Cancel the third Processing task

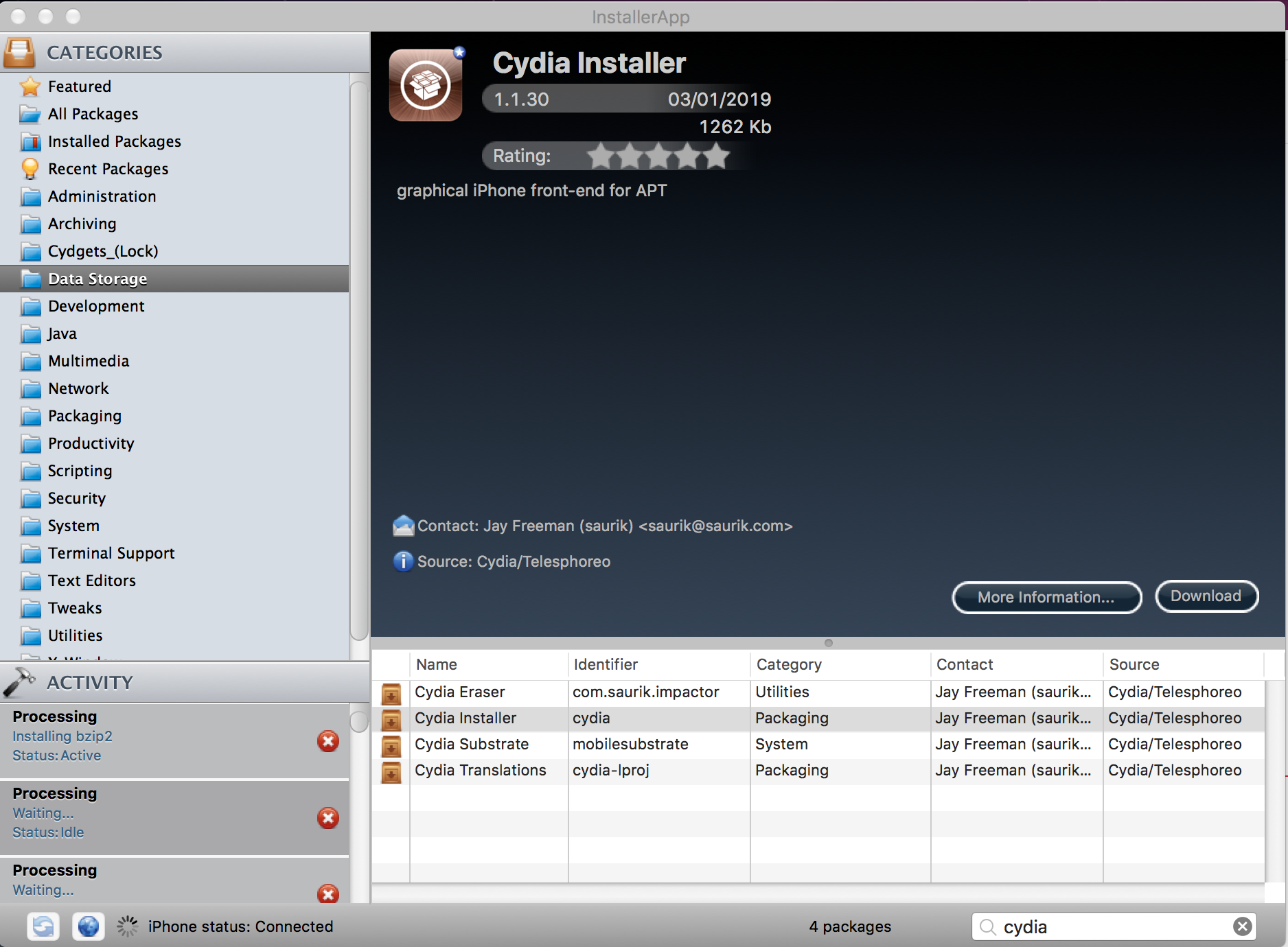(x=328, y=893)
